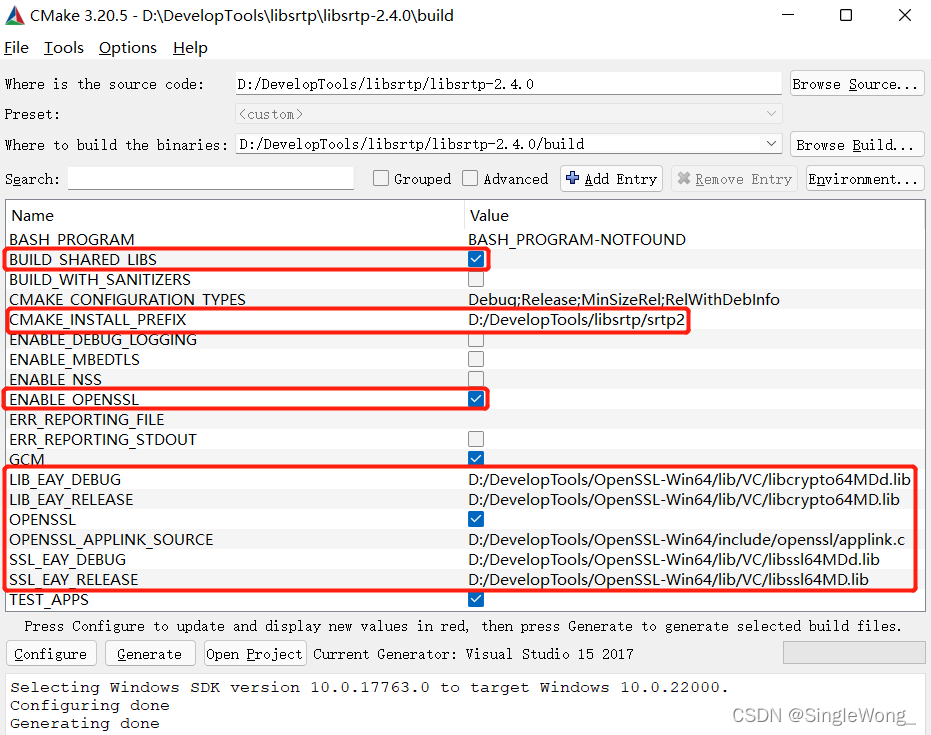Click the Add Entry button label

coord(620,179)
